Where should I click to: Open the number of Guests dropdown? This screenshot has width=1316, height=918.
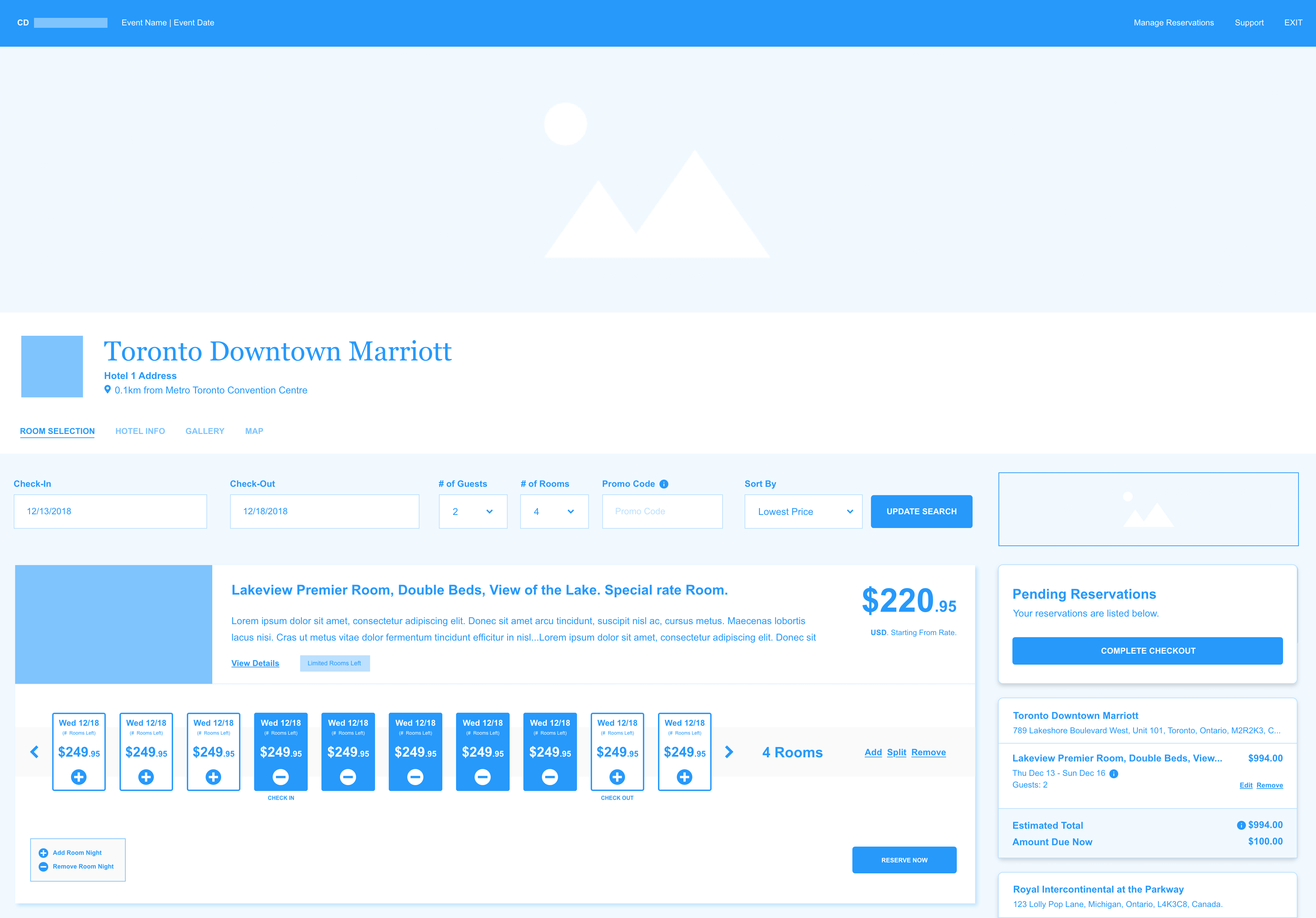[x=473, y=511]
